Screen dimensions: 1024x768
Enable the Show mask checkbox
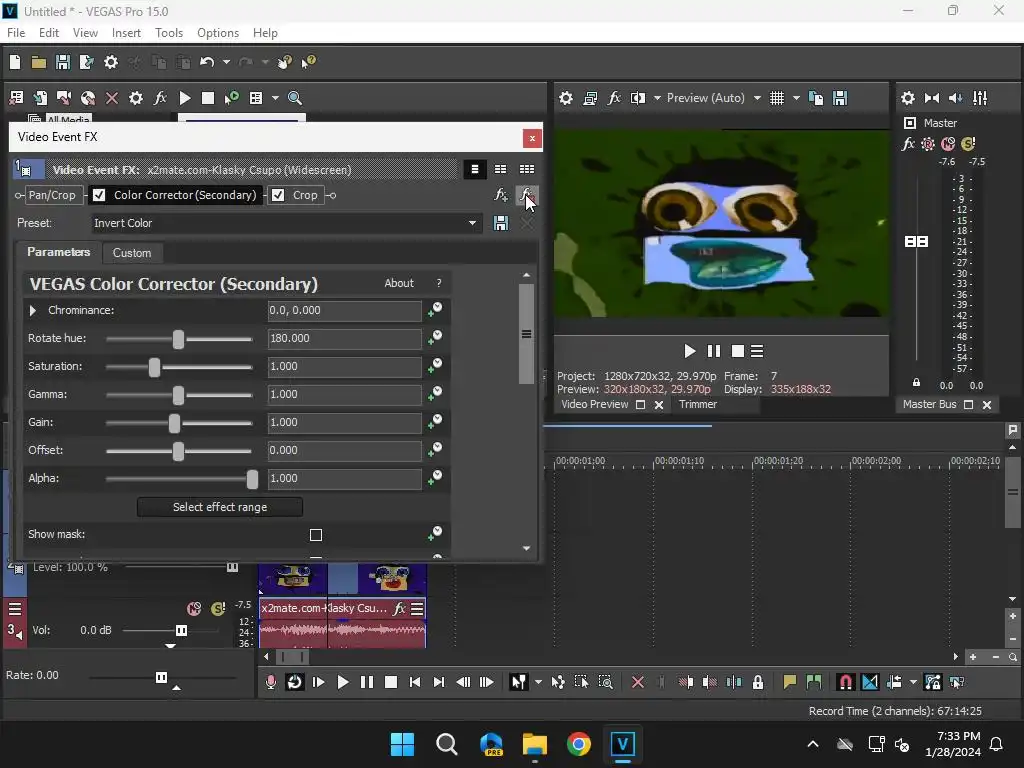pos(316,535)
